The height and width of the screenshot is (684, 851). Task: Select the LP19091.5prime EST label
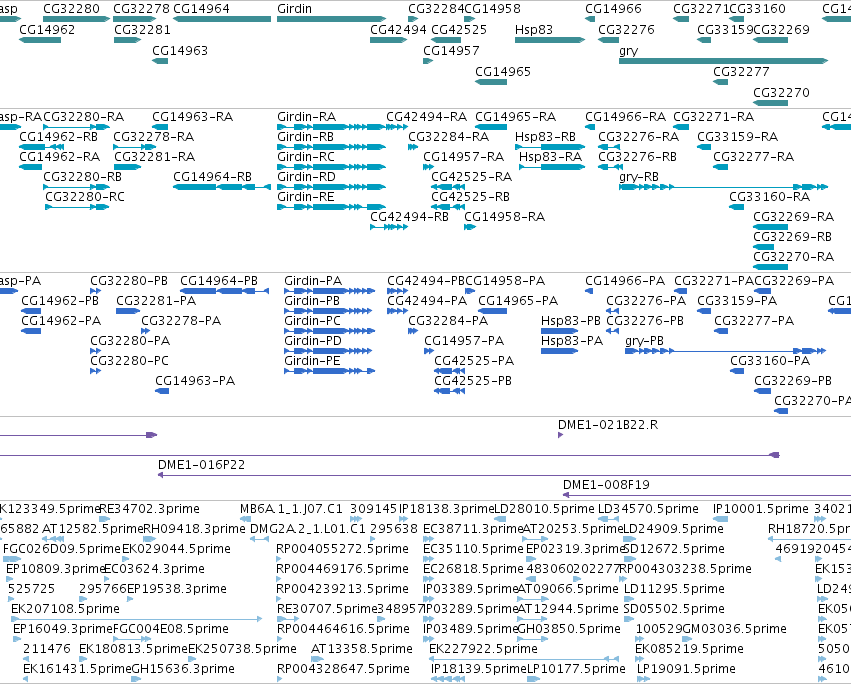click(x=686, y=669)
